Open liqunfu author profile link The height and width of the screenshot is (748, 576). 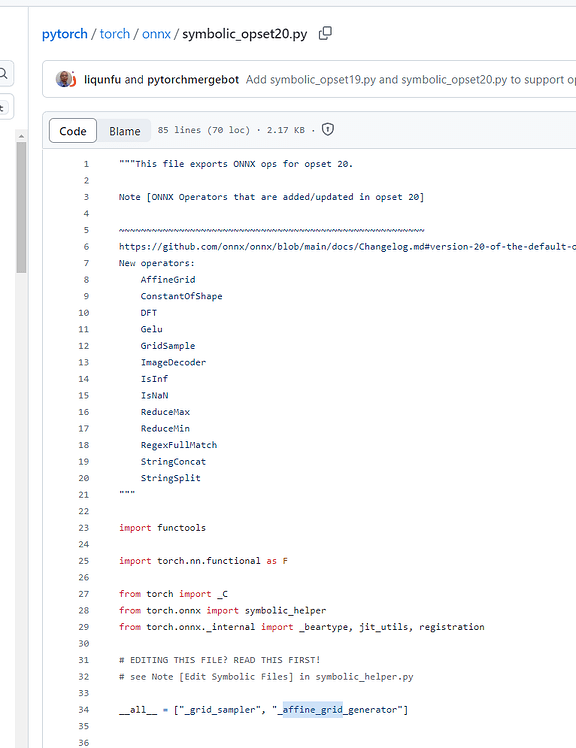103,80
